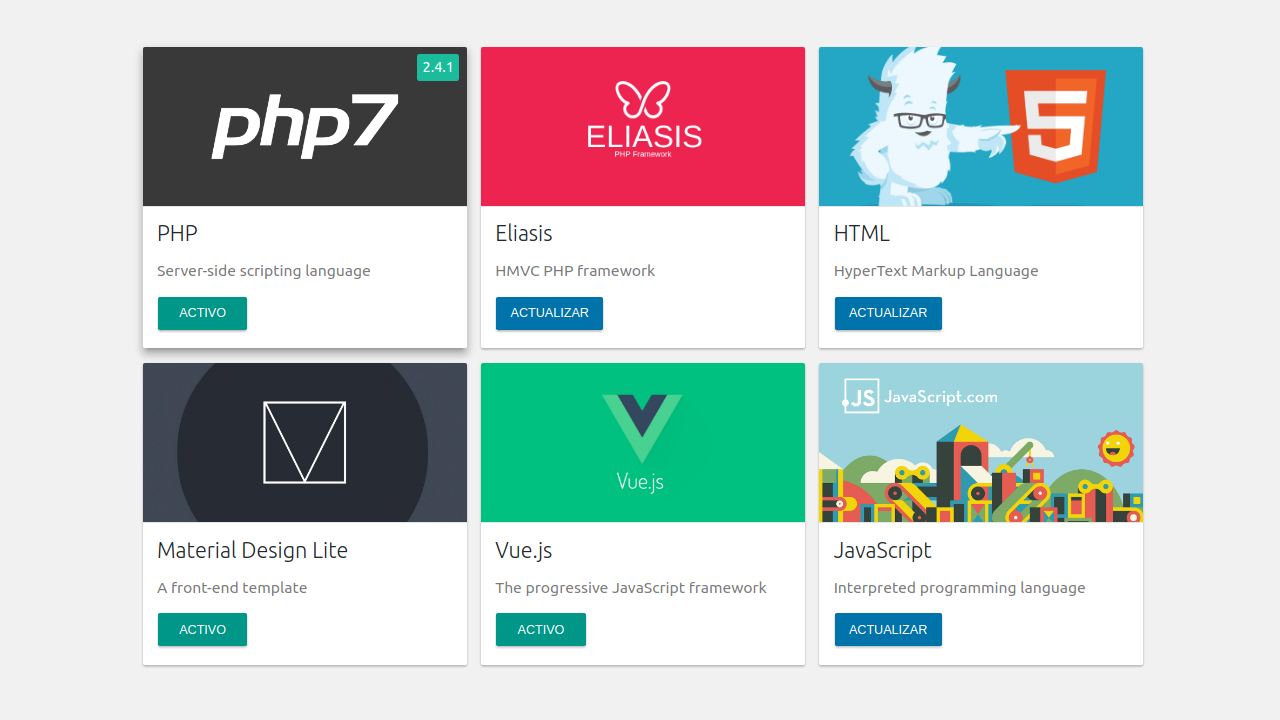
Task: Click the smiling sun in JavaScript banner
Action: [1115, 448]
